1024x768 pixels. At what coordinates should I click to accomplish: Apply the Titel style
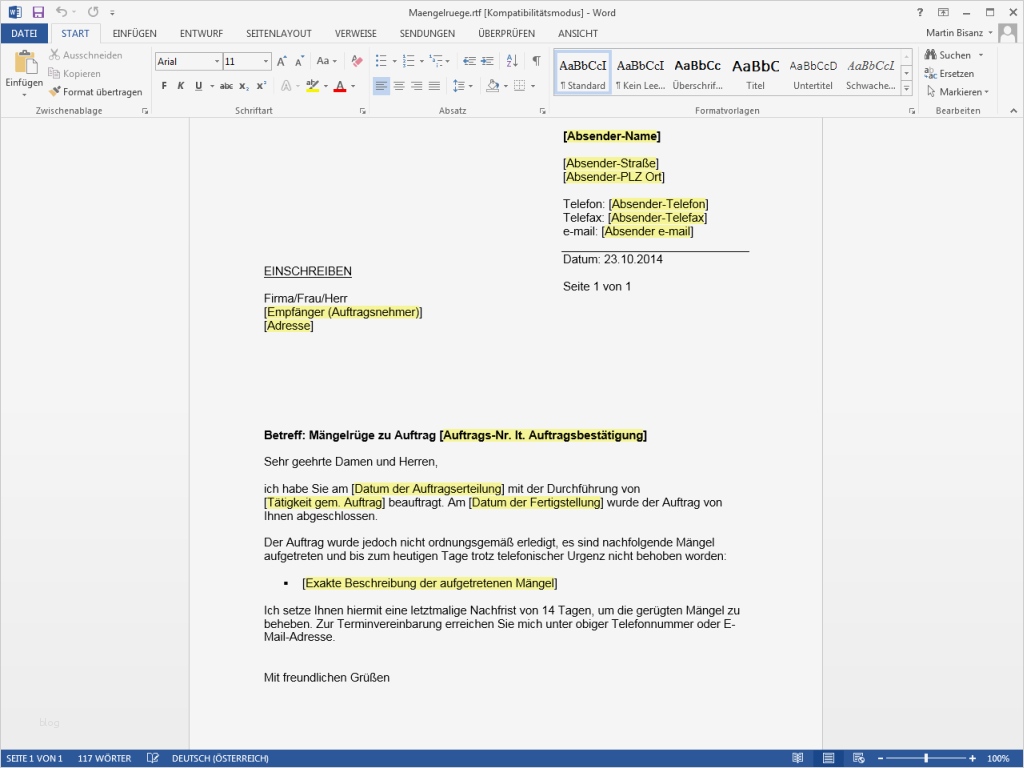[755, 73]
